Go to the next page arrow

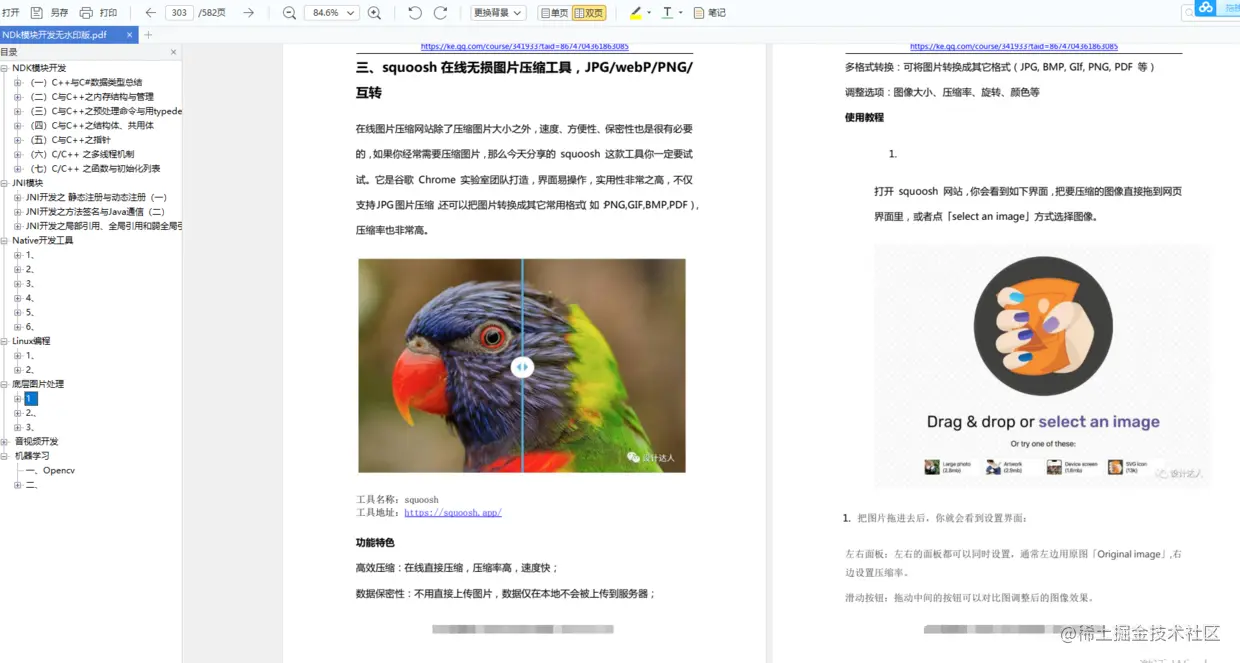249,13
